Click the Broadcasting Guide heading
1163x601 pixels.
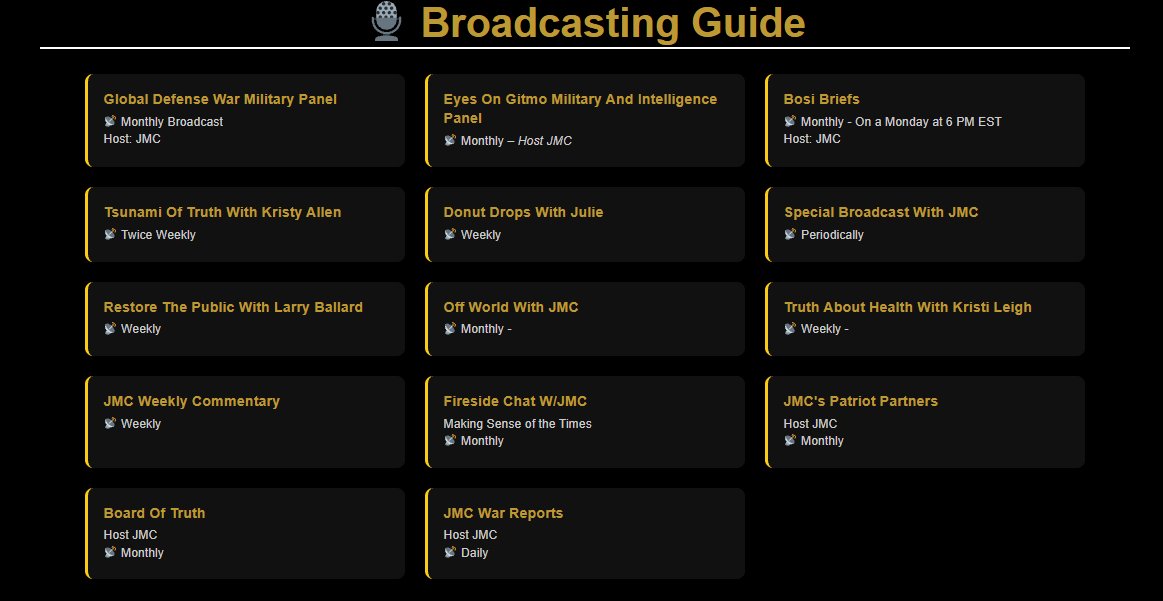pyautogui.click(x=613, y=22)
